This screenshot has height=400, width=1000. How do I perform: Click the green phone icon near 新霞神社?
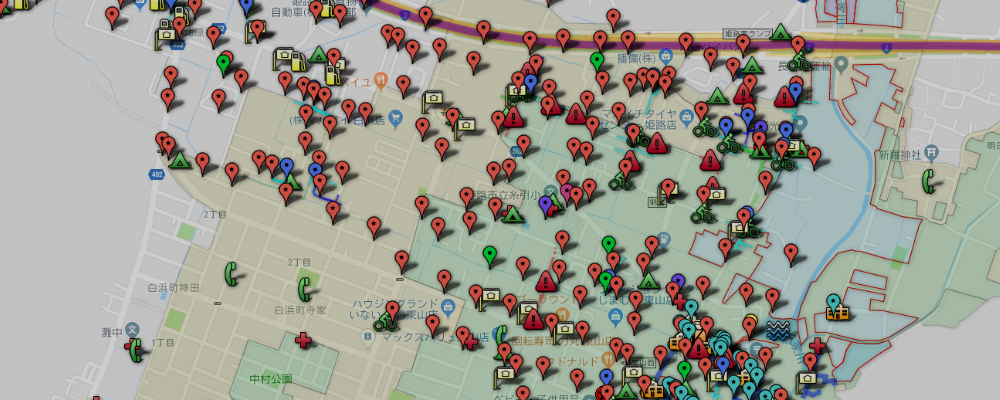(x=928, y=181)
